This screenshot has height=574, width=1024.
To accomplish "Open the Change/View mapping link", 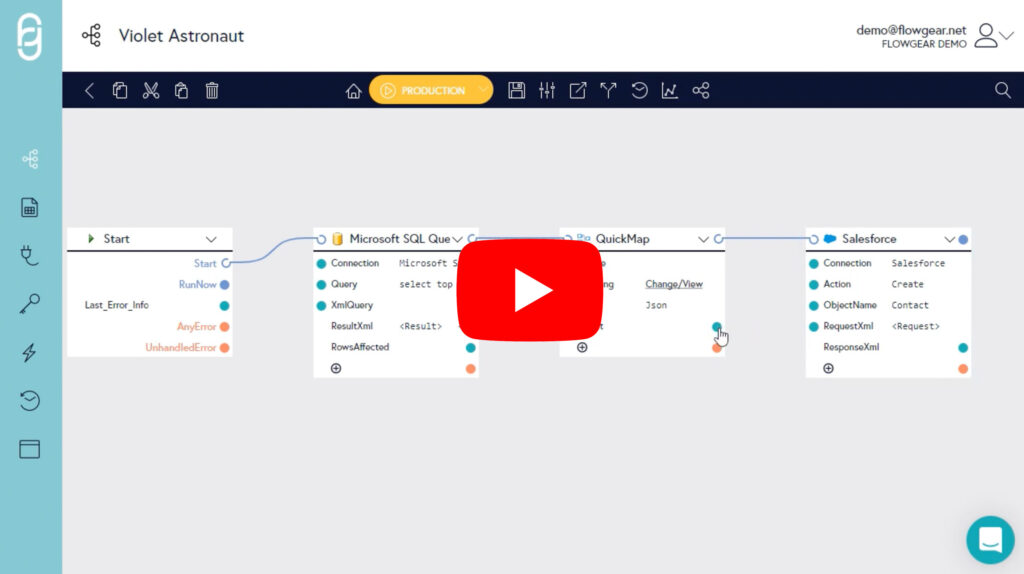I will pos(674,284).
